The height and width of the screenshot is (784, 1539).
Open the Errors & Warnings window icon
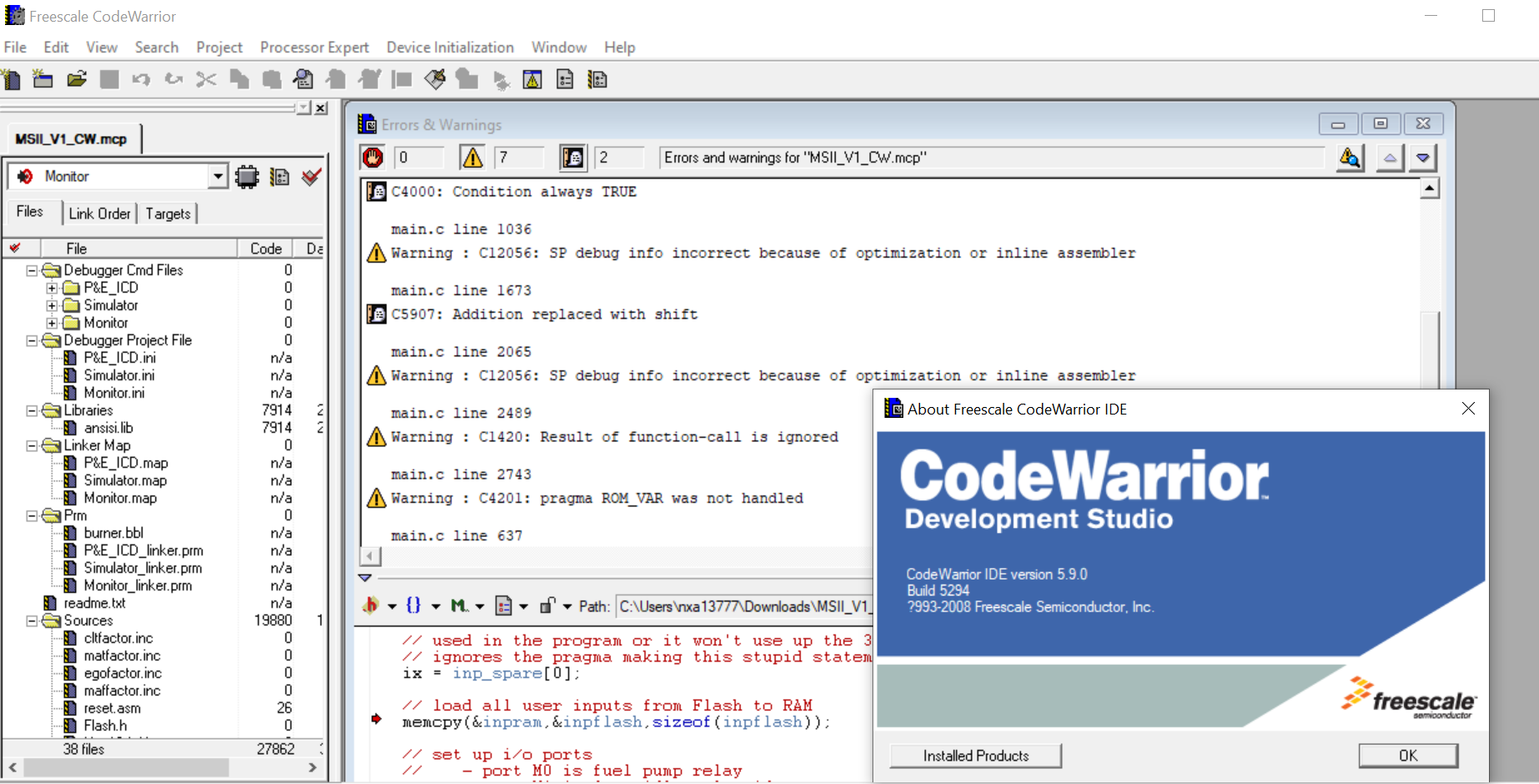click(x=532, y=79)
